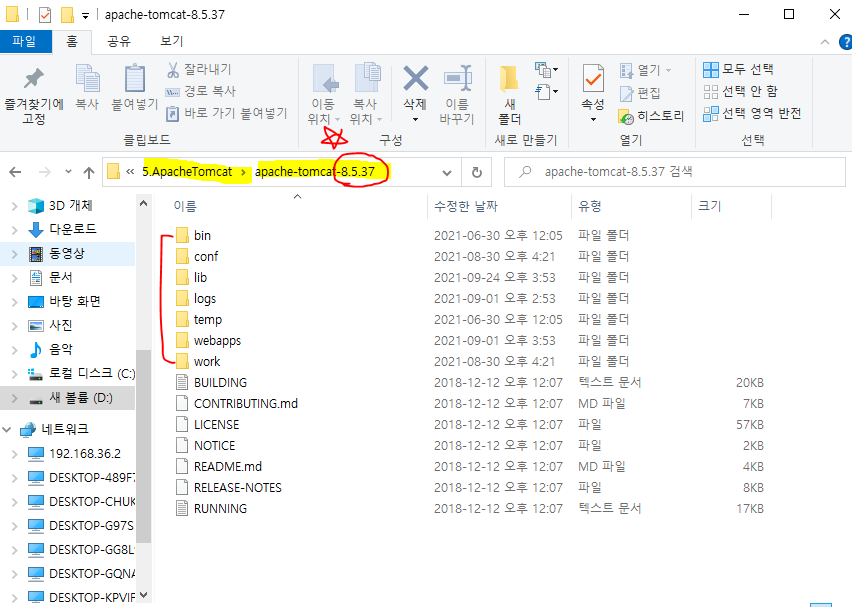
Task: Create new folder with 새 폴더
Action: click(509, 94)
